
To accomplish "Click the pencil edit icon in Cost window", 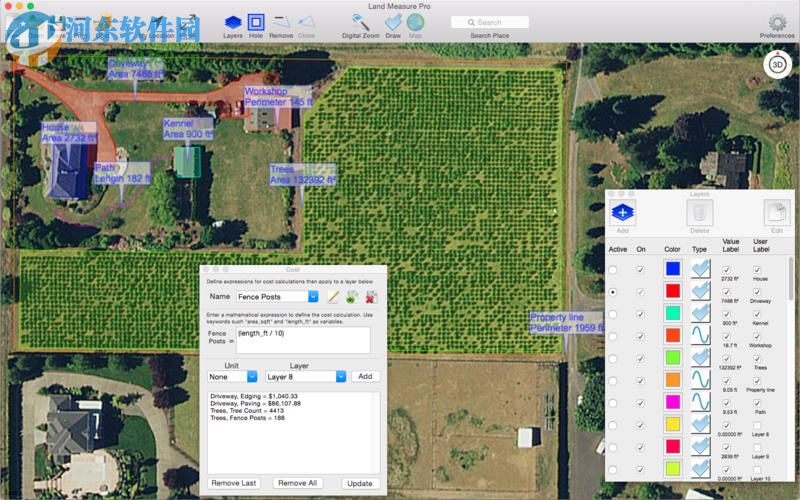I will coord(333,296).
